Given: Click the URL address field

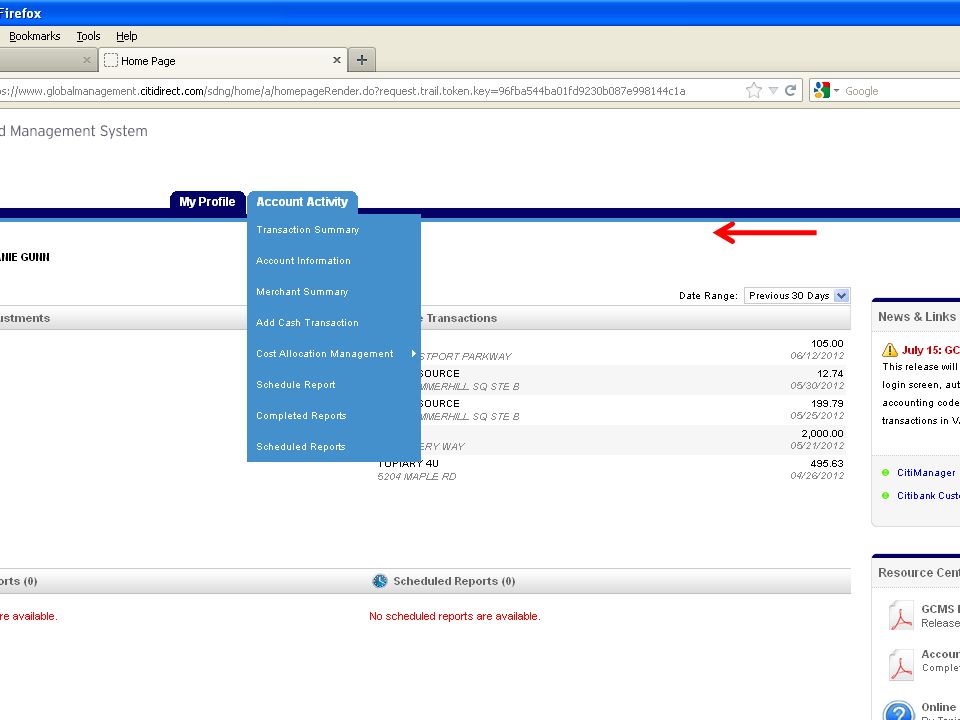Looking at the screenshot, I should 367,91.
